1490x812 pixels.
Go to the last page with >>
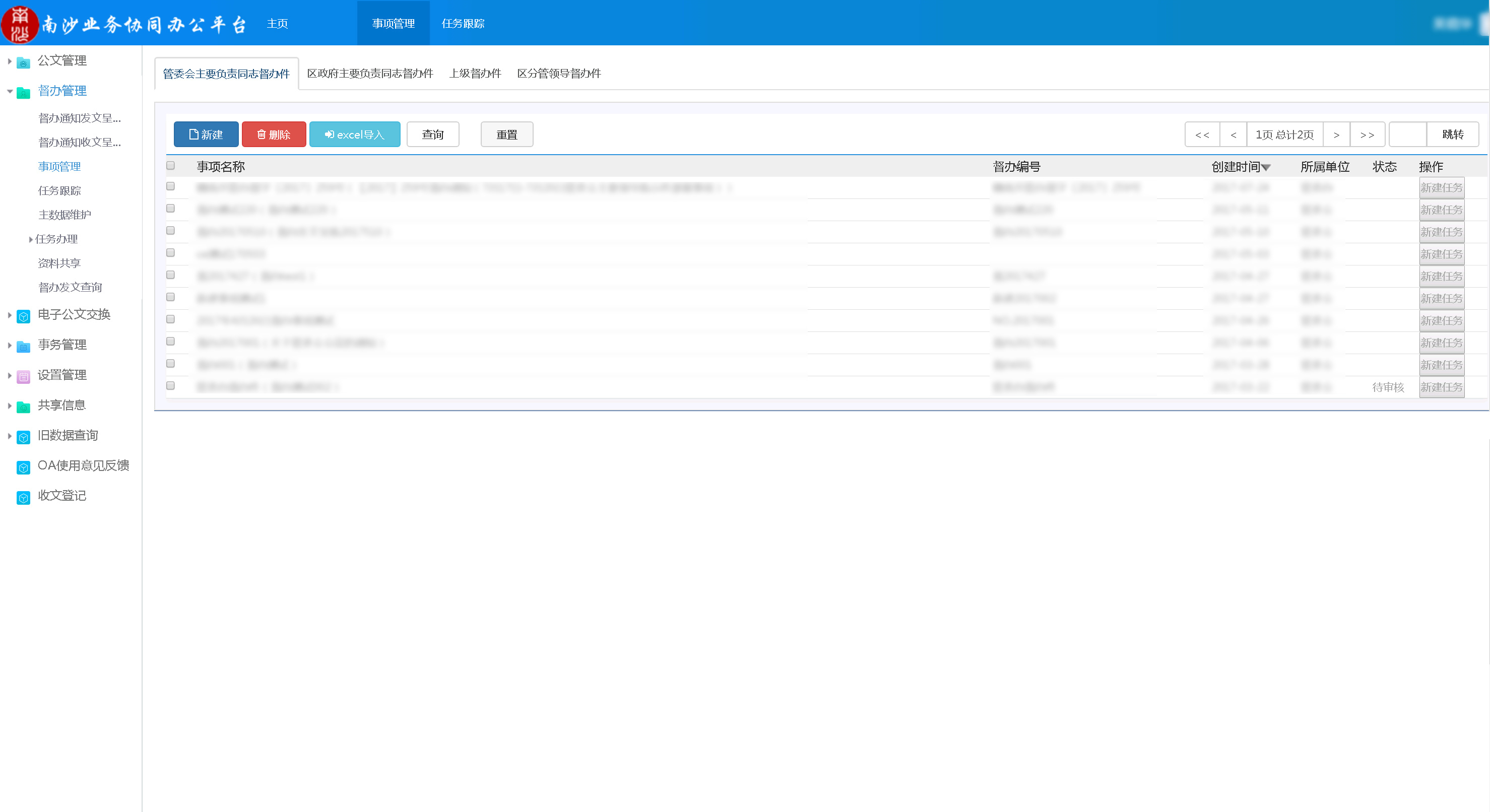pyautogui.click(x=1368, y=134)
